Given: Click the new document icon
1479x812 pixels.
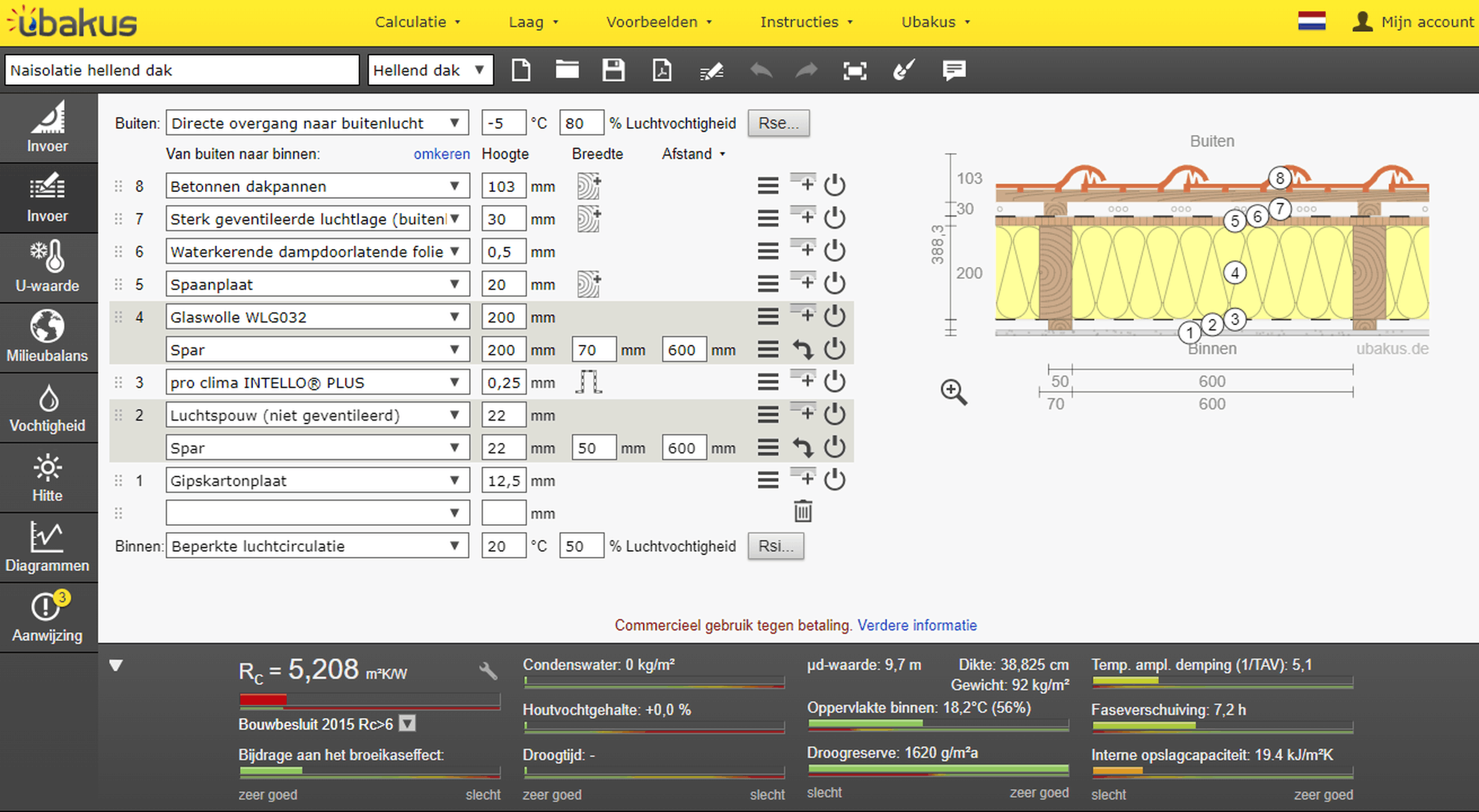Looking at the screenshot, I should [x=520, y=70].
